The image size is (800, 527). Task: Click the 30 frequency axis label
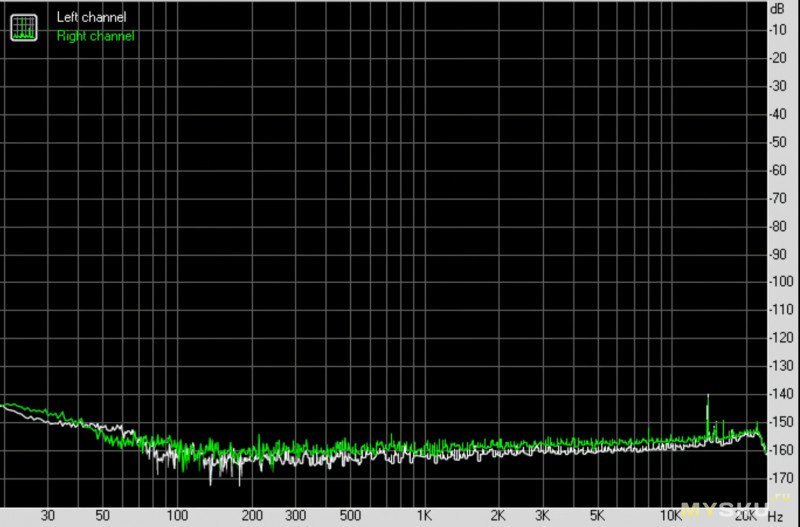47,516
